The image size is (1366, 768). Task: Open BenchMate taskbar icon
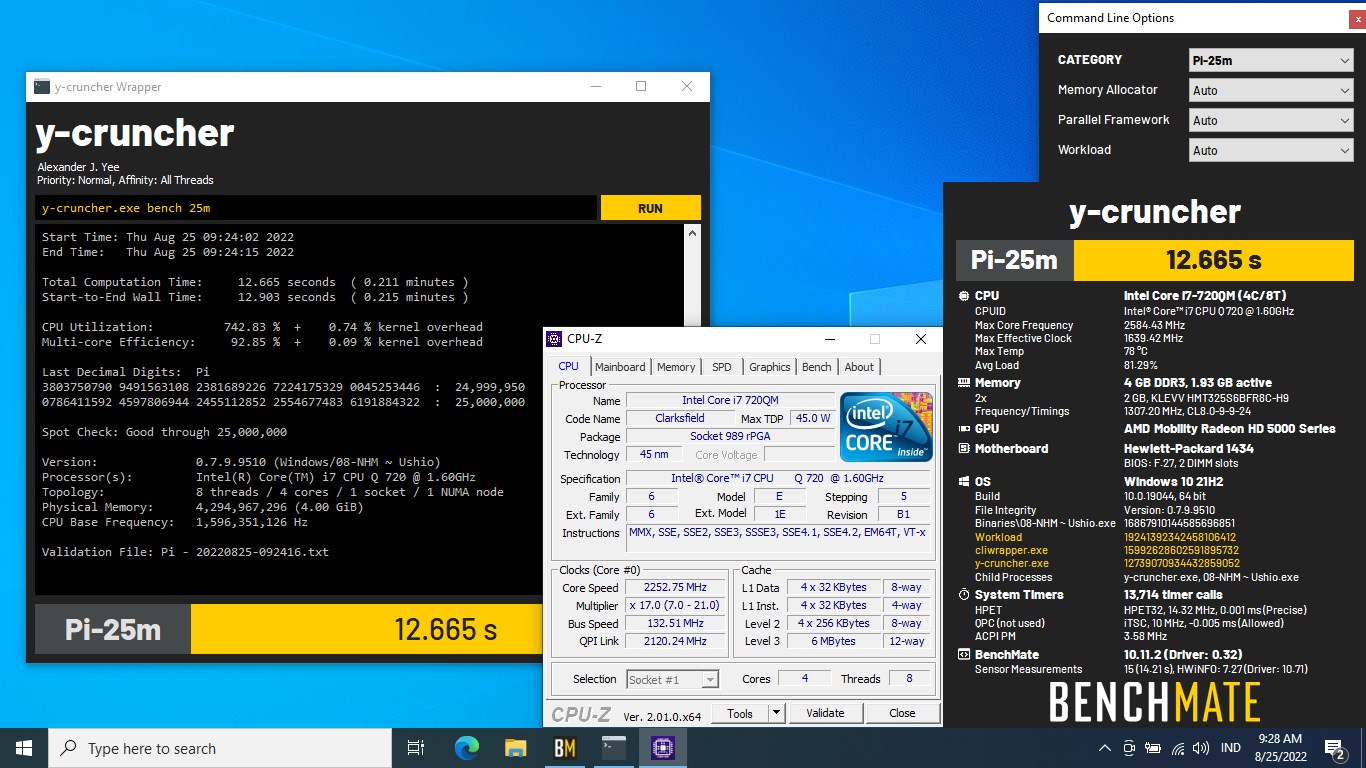point(564,748)
